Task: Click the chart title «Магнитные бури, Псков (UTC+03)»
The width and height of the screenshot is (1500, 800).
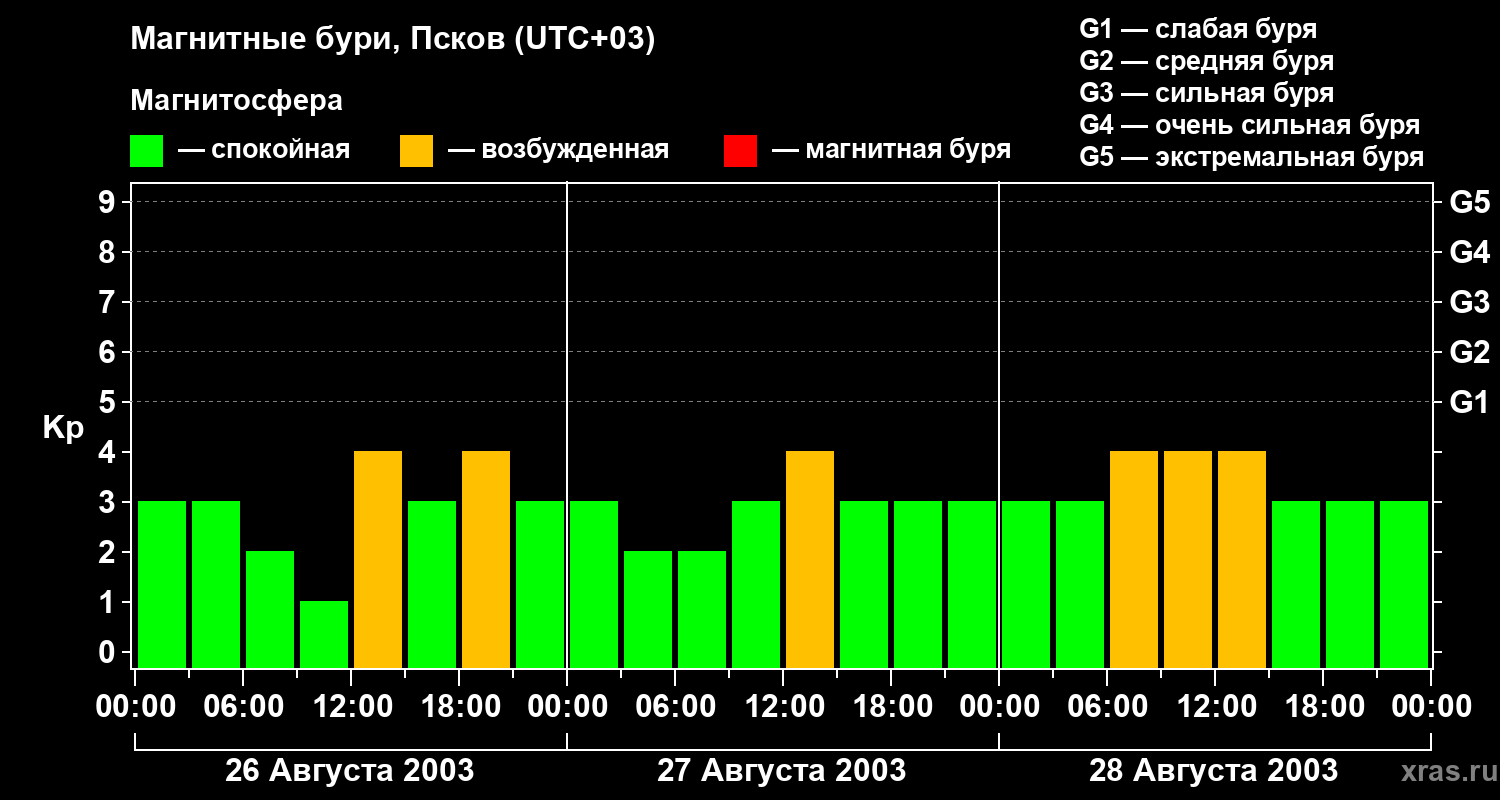Action: (393, 40)
